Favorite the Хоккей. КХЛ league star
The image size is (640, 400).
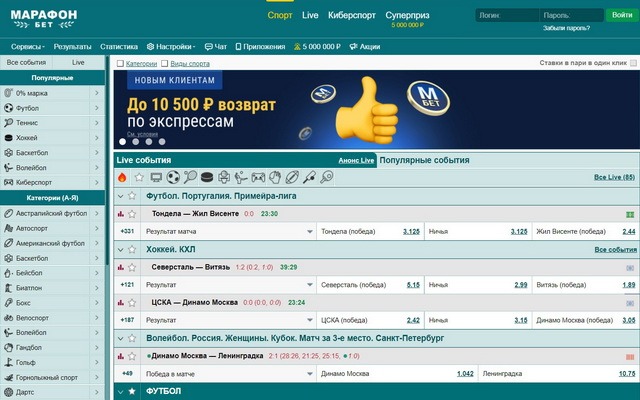click(132, 249)
